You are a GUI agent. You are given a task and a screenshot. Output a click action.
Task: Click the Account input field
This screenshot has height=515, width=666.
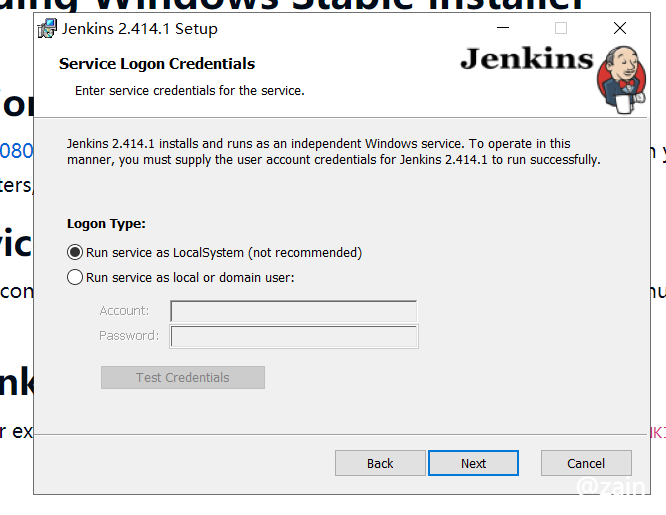[293, 311]
